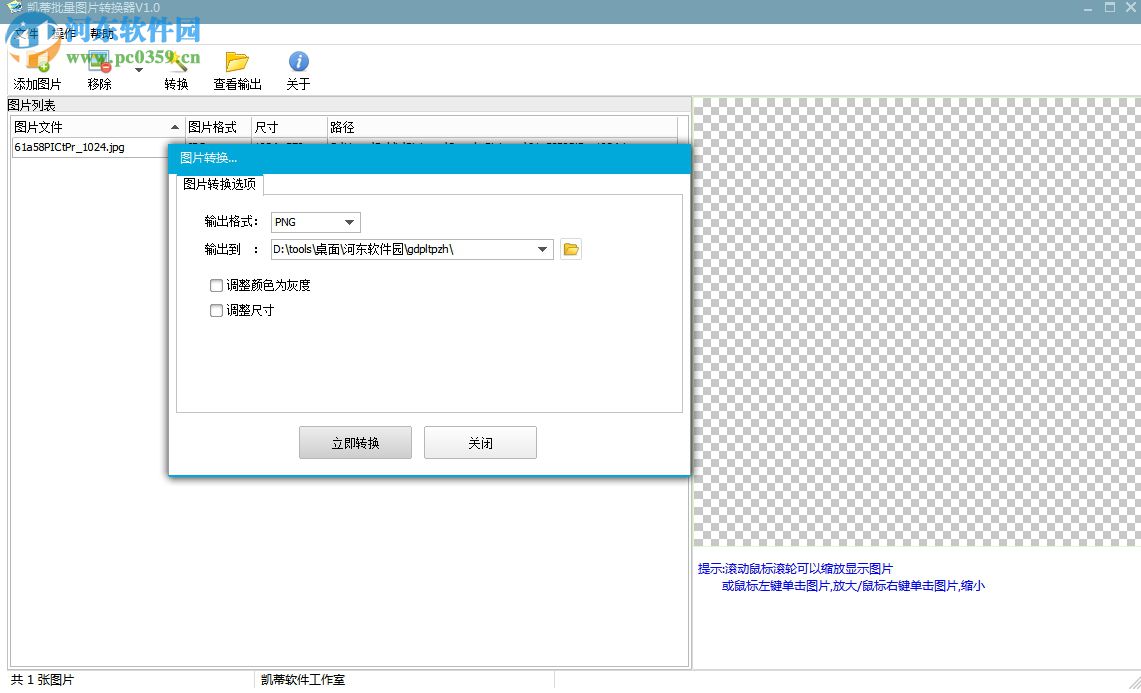Browse for output folder icon button

(x=571, y=250)
